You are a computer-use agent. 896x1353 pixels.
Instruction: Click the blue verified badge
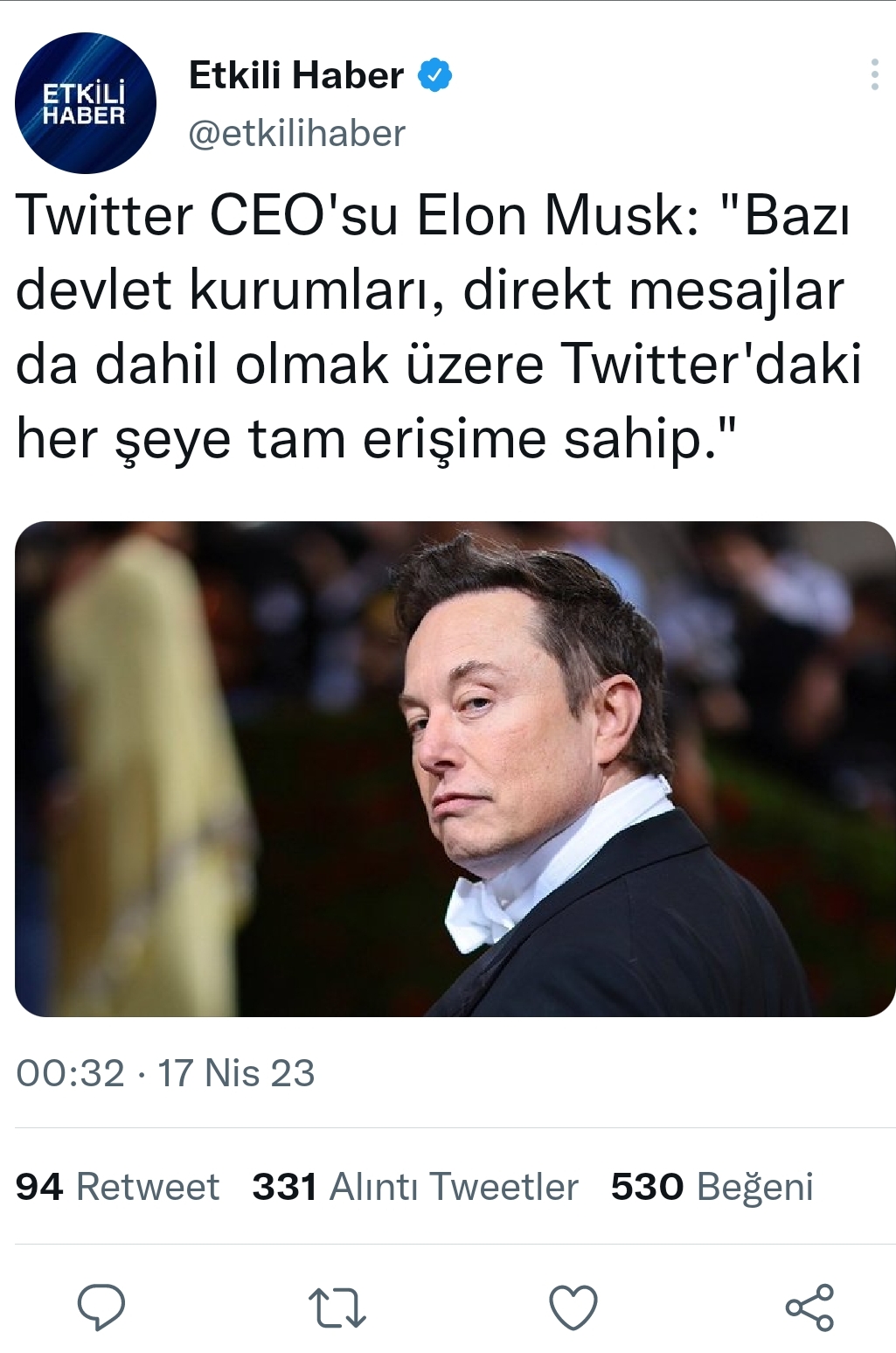pos(434,75)
